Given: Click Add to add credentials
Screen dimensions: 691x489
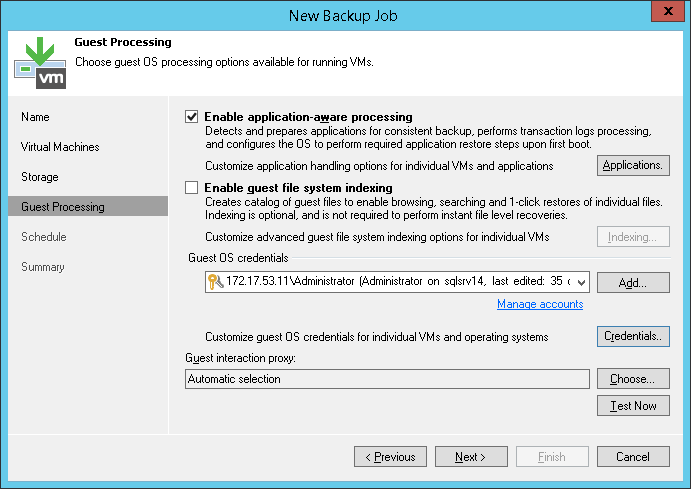Looking at the screenshot, I should pyautogui.click(x=633, y=283).
